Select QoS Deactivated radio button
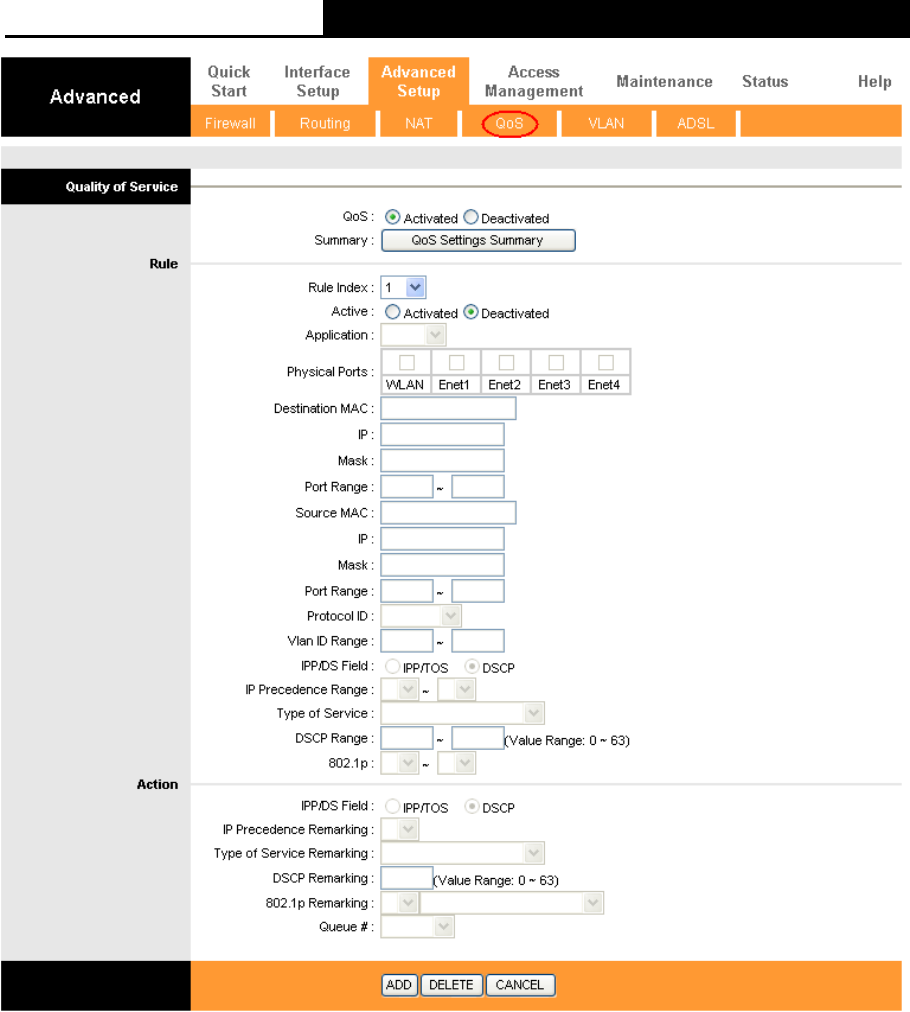910x1012 pixels. 471,217
